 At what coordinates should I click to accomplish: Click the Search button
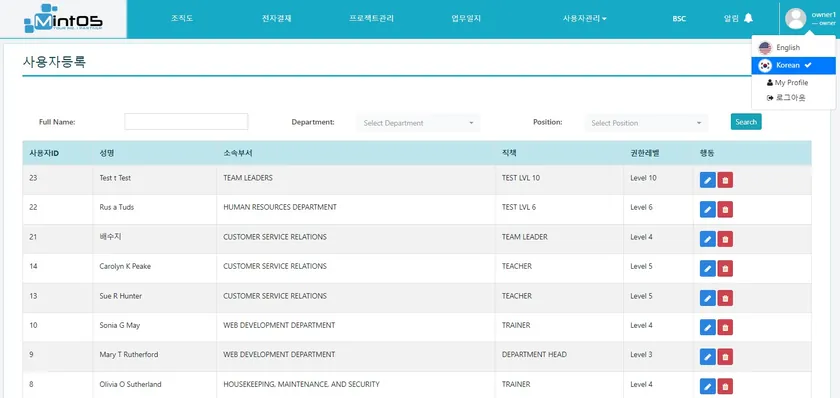746,122
